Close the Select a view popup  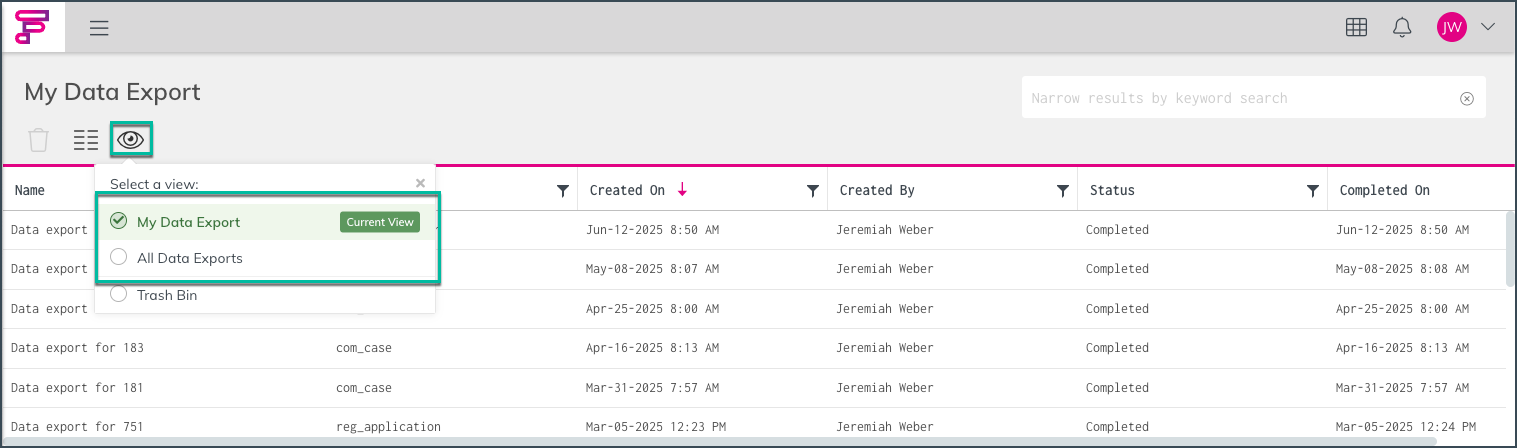[x=420, y=183]
